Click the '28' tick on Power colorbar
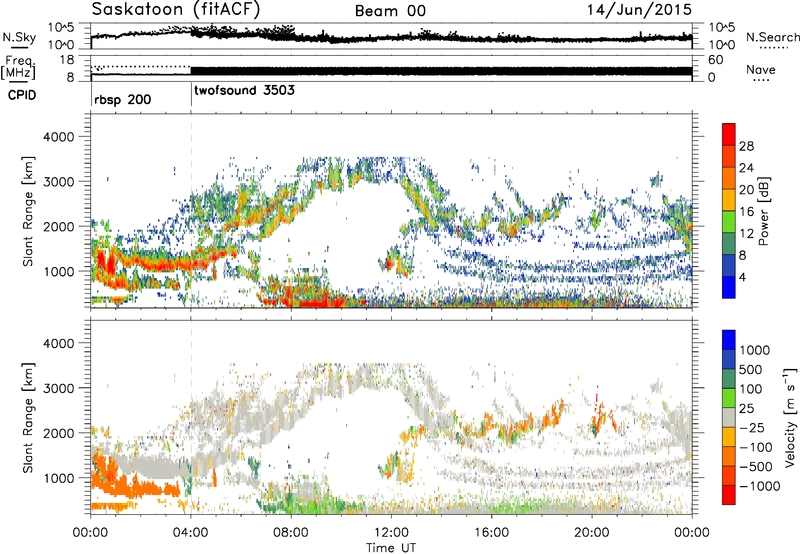Image resolution: width=800 pixels, height=554 pixels. pyautogui.click(x=746, y=146)
